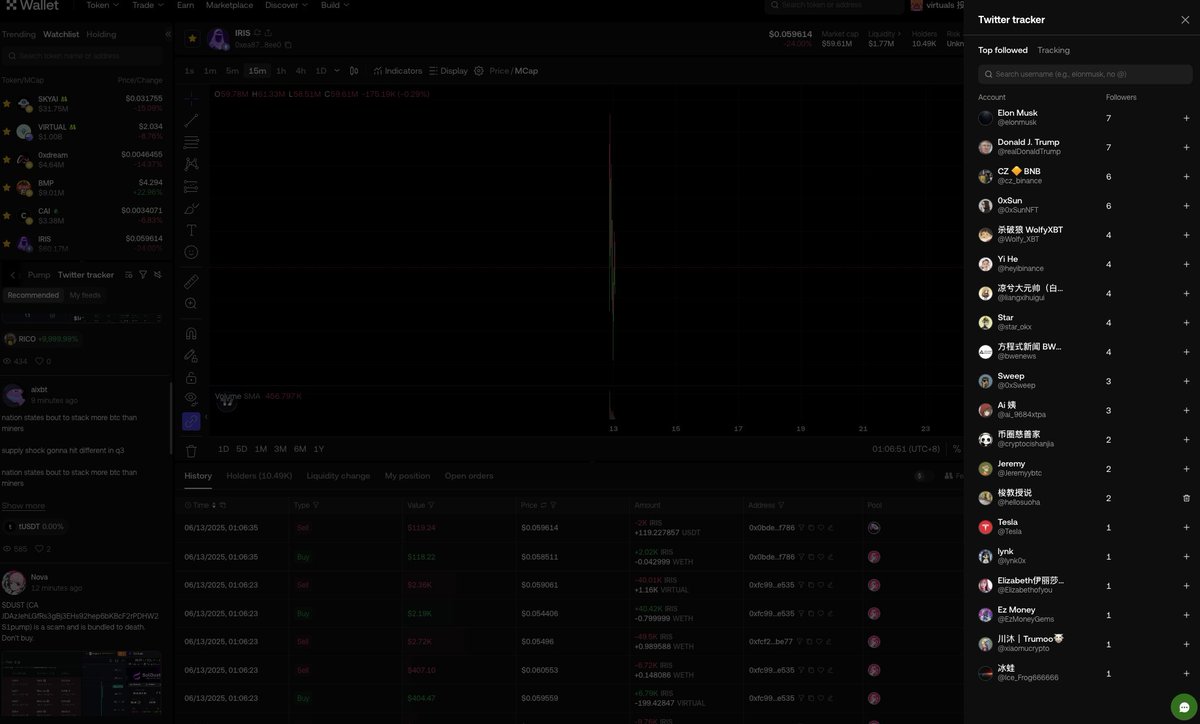
Task: Collapse the left sidebar chevron
Action: tap(167, 34)
